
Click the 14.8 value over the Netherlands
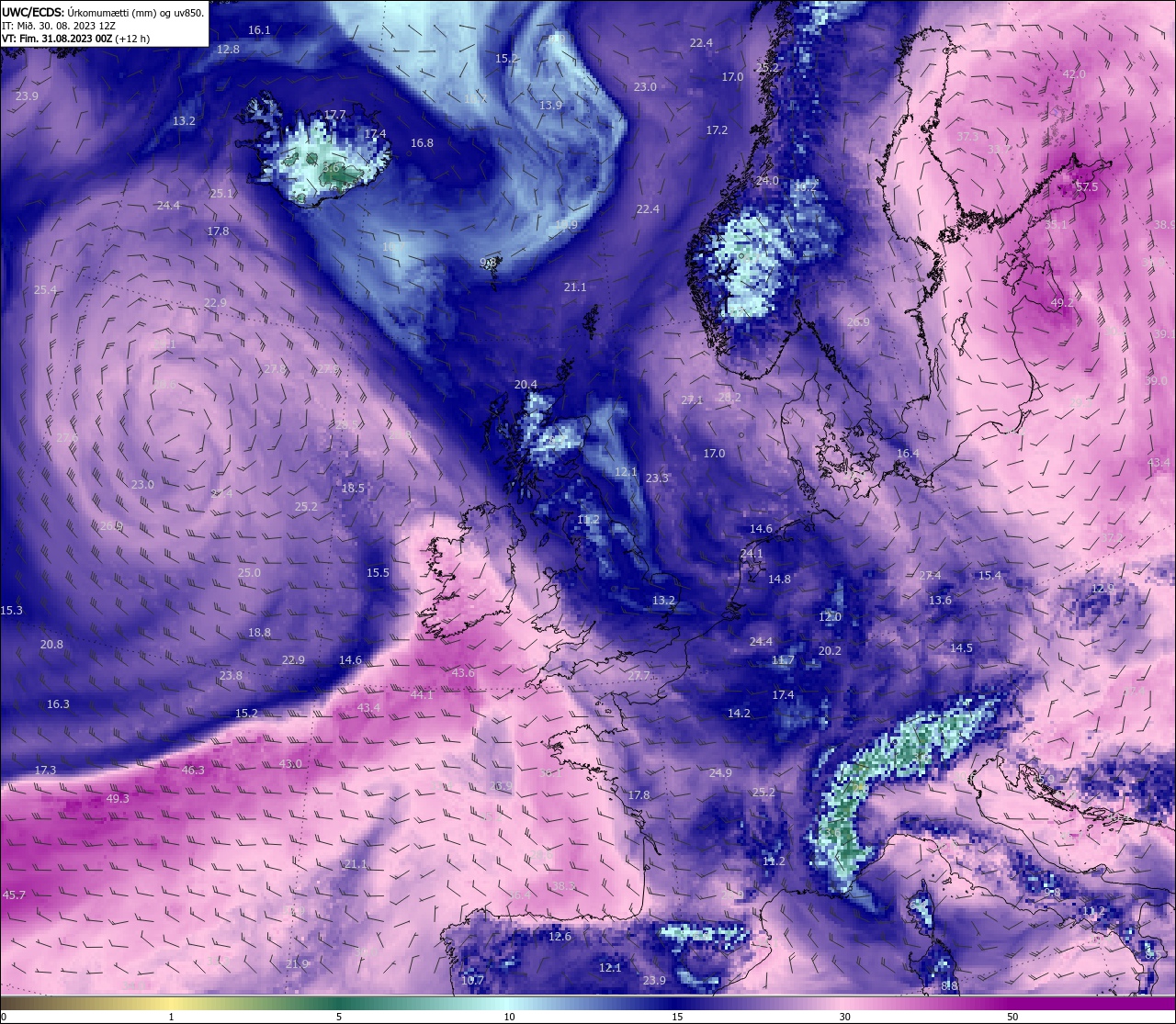click(779, 580)
